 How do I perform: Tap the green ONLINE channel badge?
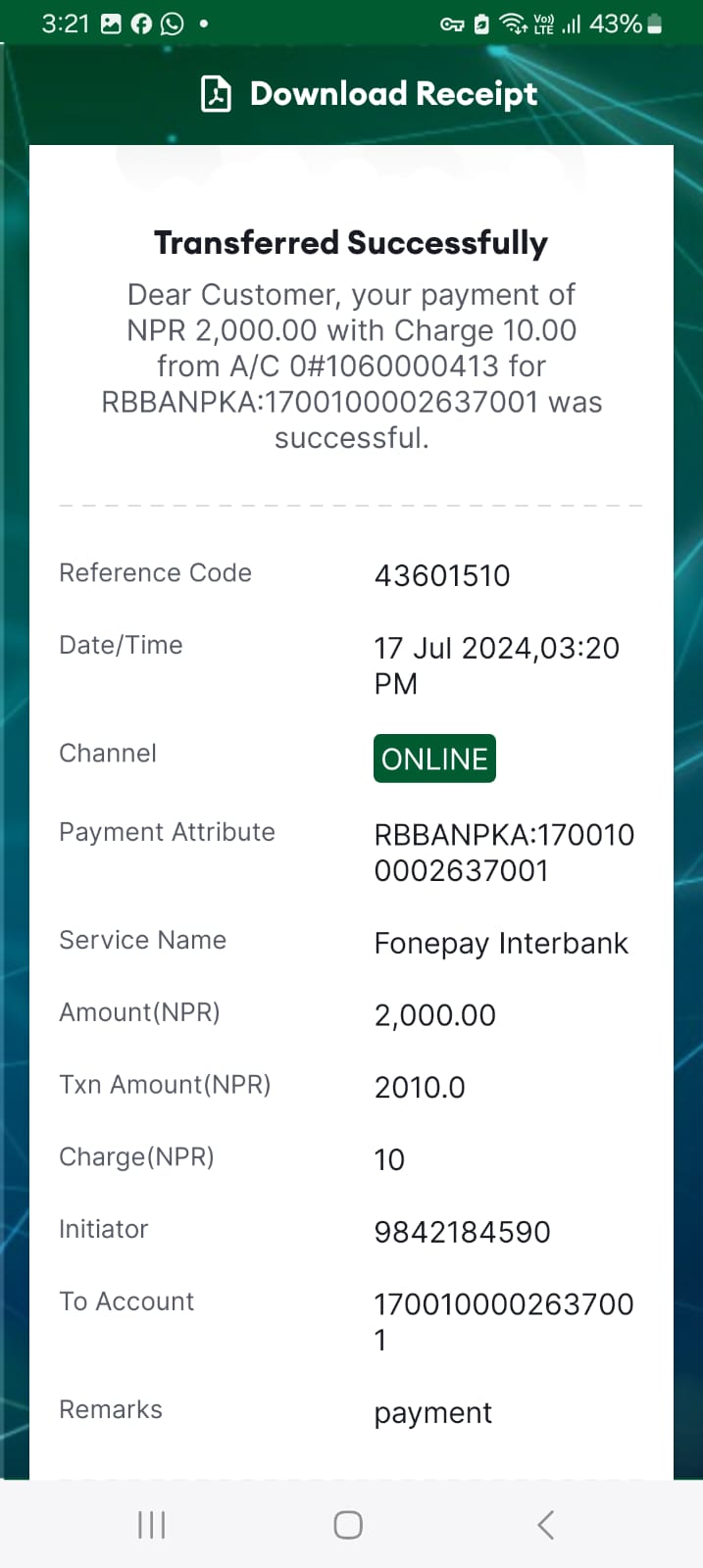tap(434, 759)
